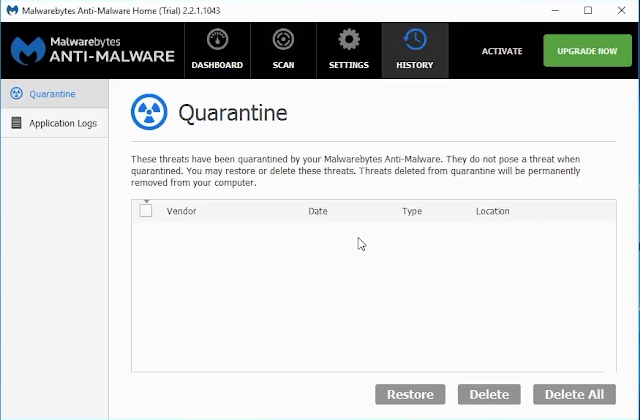Viewport: 640px width, 420px height.
Task: Click the Malwarebytes title bar icon
Action: pos(13,10)
